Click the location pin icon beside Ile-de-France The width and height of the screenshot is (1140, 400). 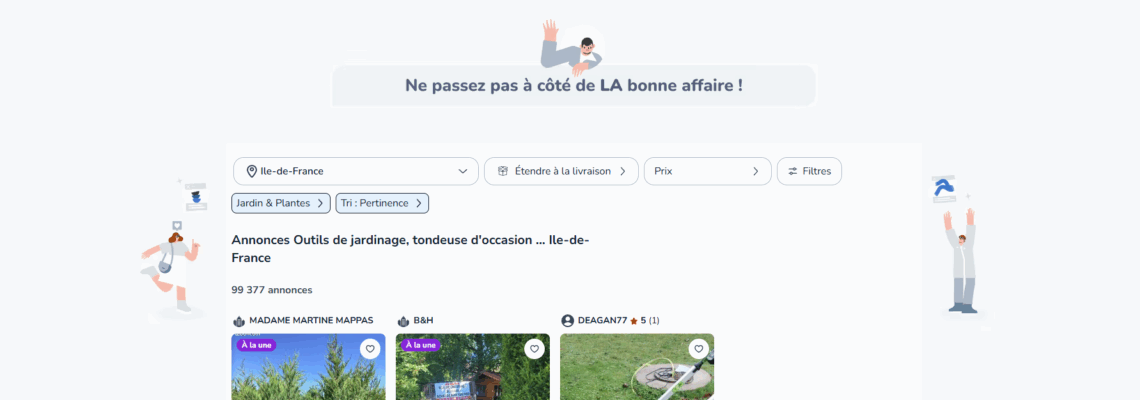(252, 172)
